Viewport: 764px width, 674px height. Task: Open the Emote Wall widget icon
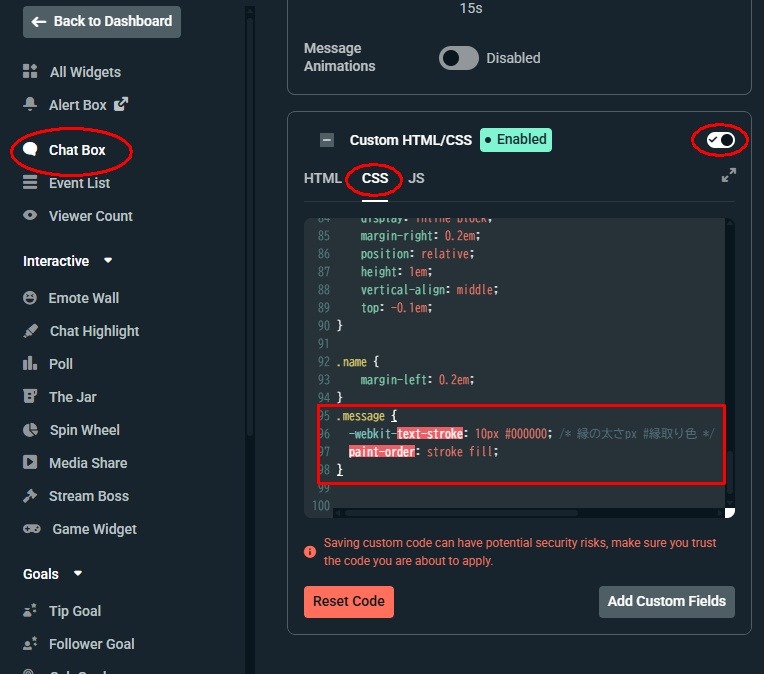click(x=30, y=298)
